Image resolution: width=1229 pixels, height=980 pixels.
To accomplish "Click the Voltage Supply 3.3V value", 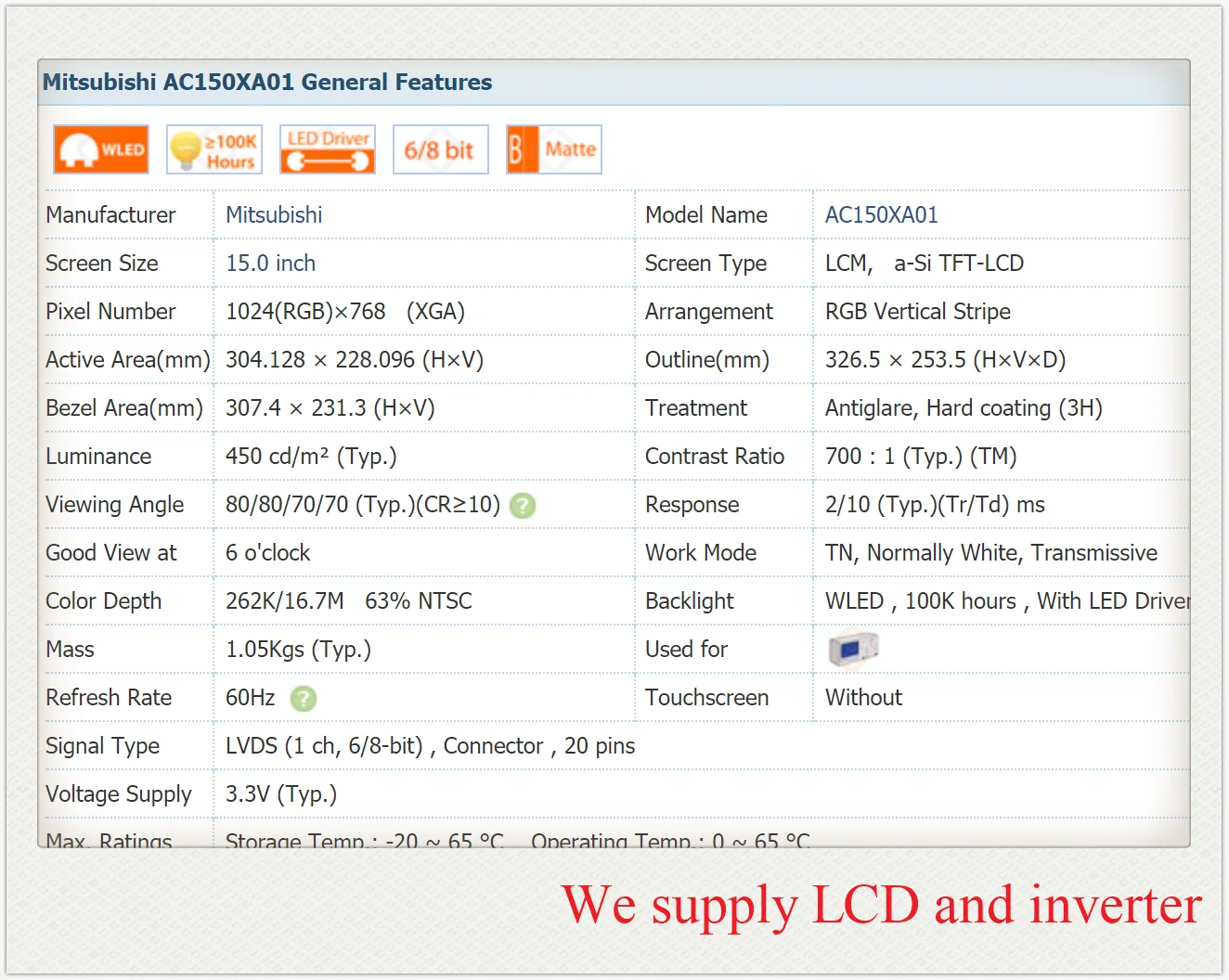I will pyautogui.click(x=281, y=794).
